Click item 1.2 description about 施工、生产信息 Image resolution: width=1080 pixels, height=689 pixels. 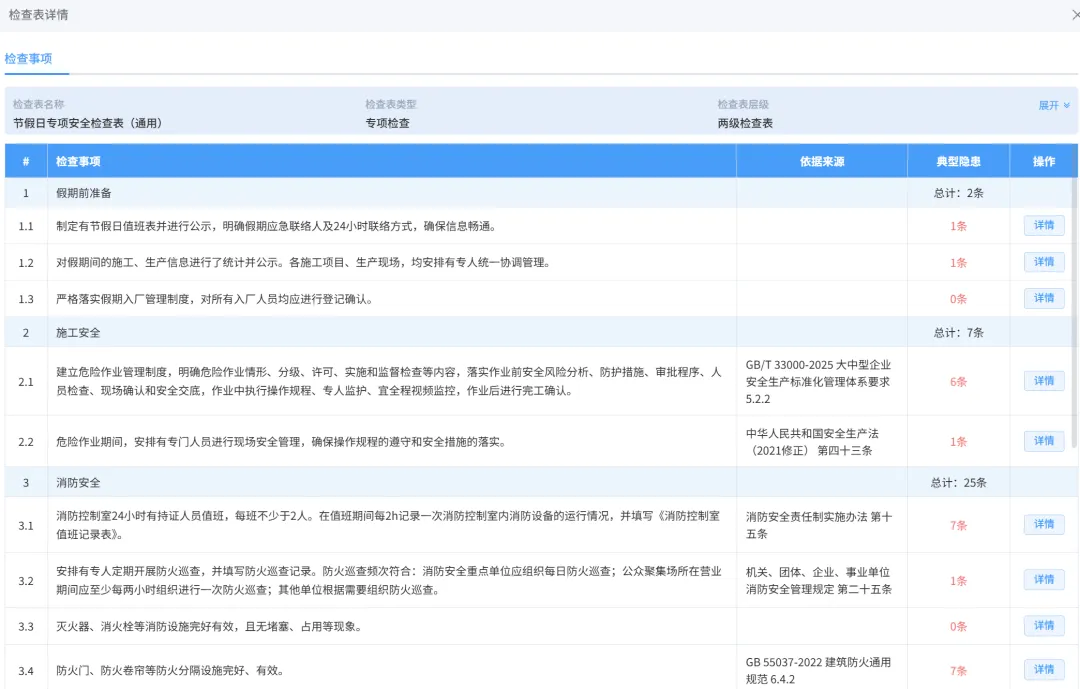tap(303, 263)
